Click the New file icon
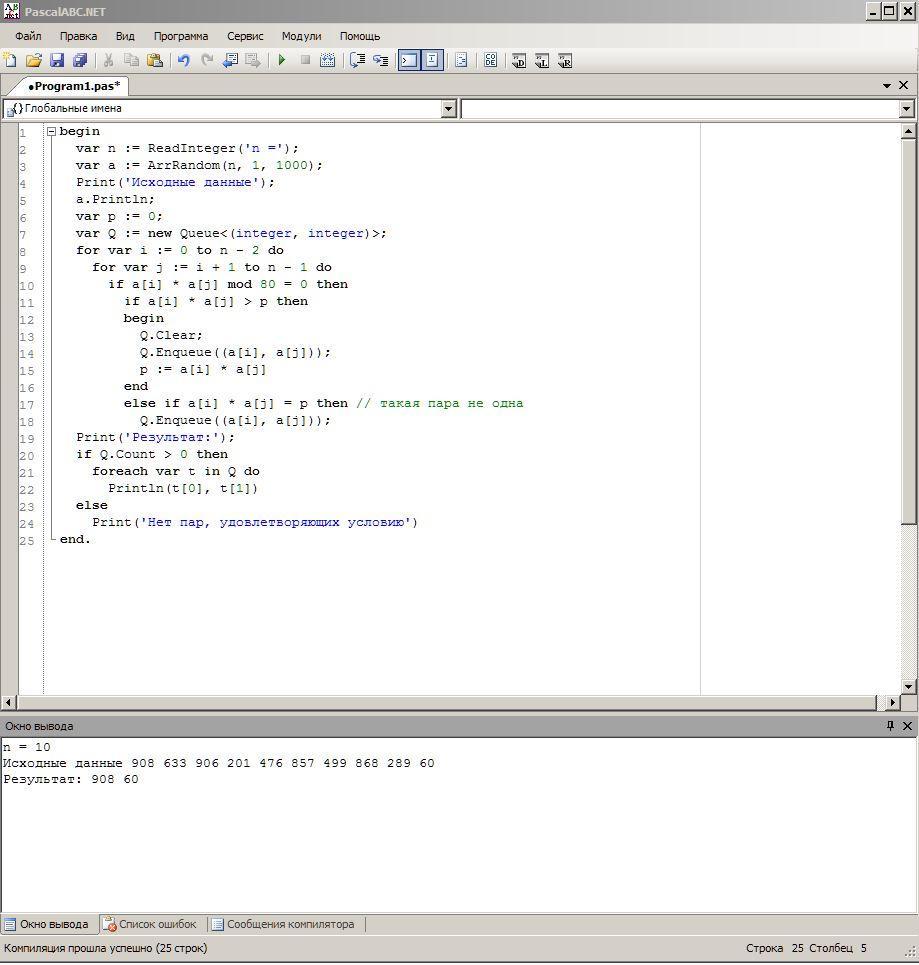 pos(10,61)
